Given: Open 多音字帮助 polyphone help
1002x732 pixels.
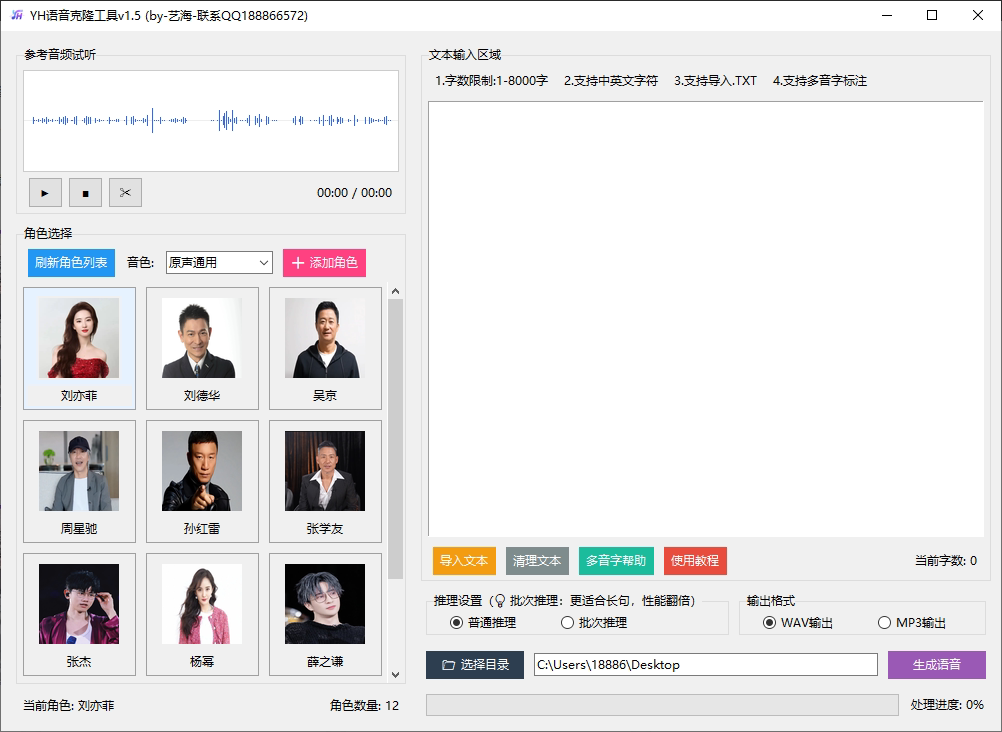Looking at the screenshot, I should click(616, 561).
